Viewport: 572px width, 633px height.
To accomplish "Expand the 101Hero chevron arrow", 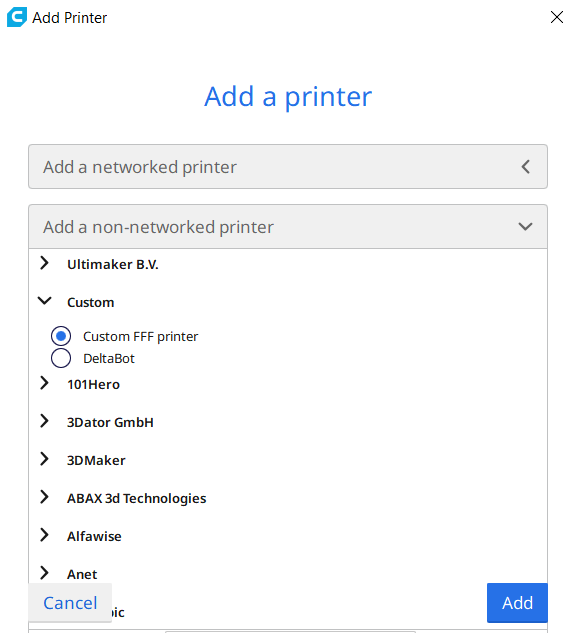I will 44,383.
